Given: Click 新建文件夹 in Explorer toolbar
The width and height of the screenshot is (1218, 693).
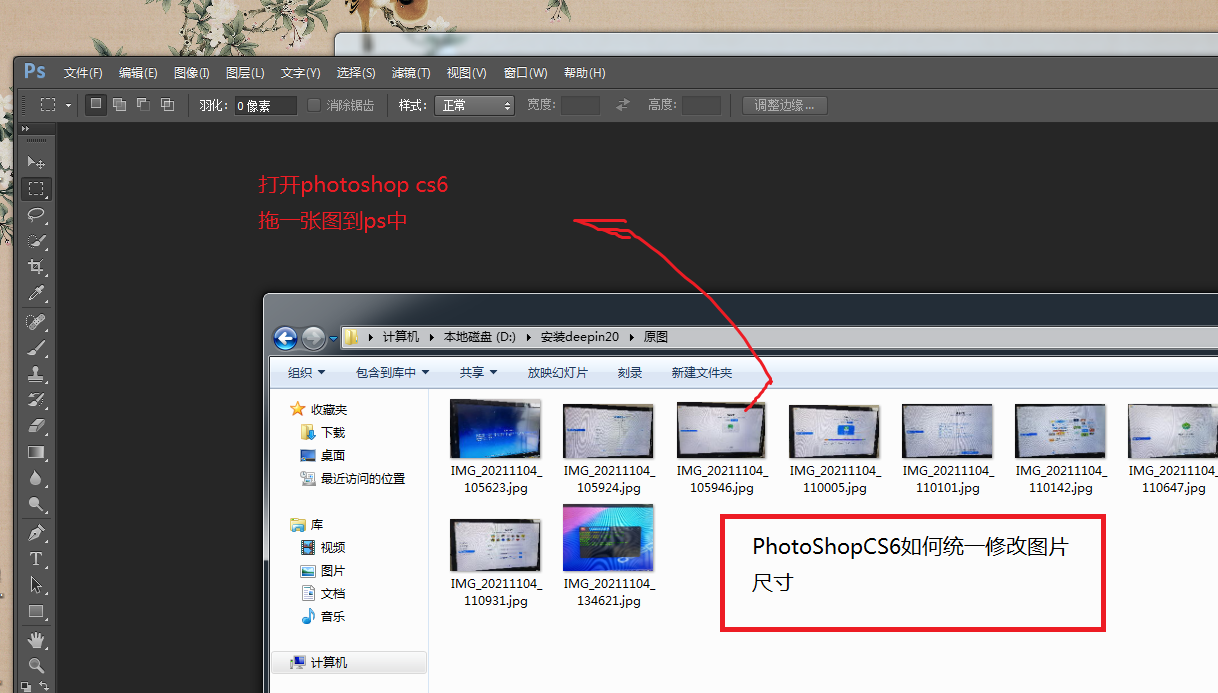Looking at the screenshot, I should click(x=702, y=372).
